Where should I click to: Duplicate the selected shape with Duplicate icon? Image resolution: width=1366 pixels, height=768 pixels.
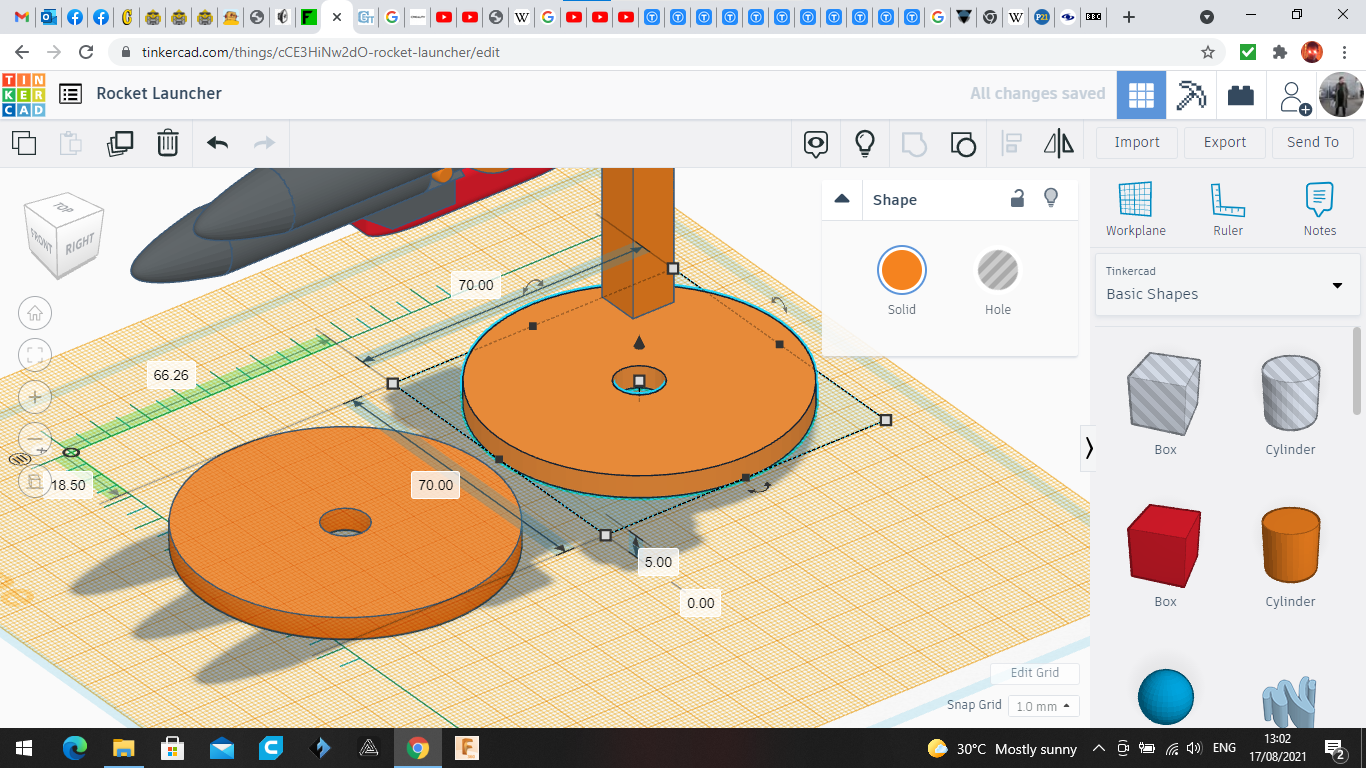tap(120, 143)
